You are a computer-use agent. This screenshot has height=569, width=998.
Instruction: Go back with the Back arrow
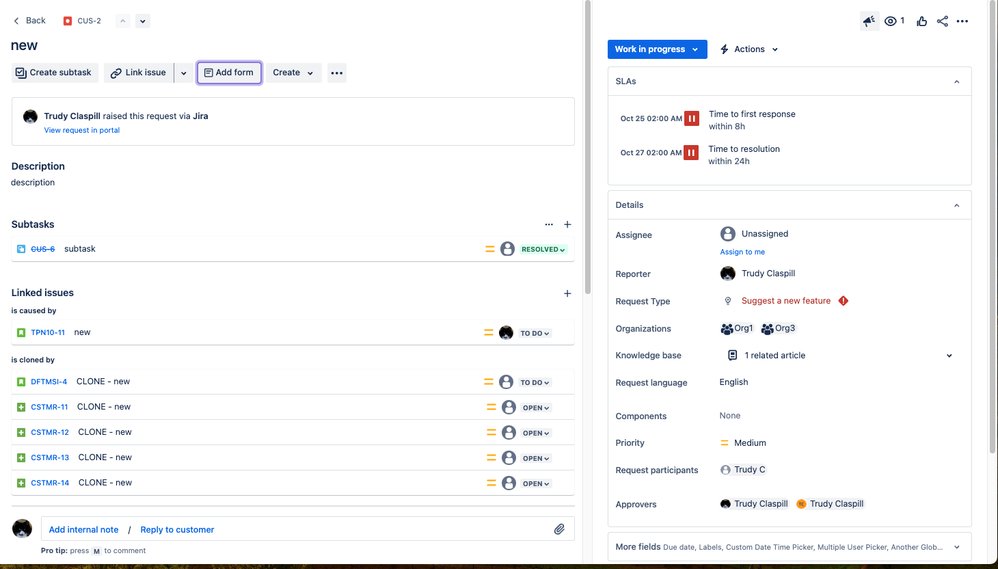click(29, 20)
